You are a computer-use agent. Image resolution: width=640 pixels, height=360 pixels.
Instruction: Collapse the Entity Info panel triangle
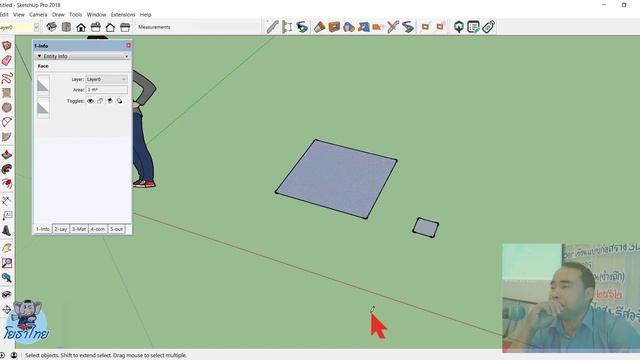[x=40, y=56]
